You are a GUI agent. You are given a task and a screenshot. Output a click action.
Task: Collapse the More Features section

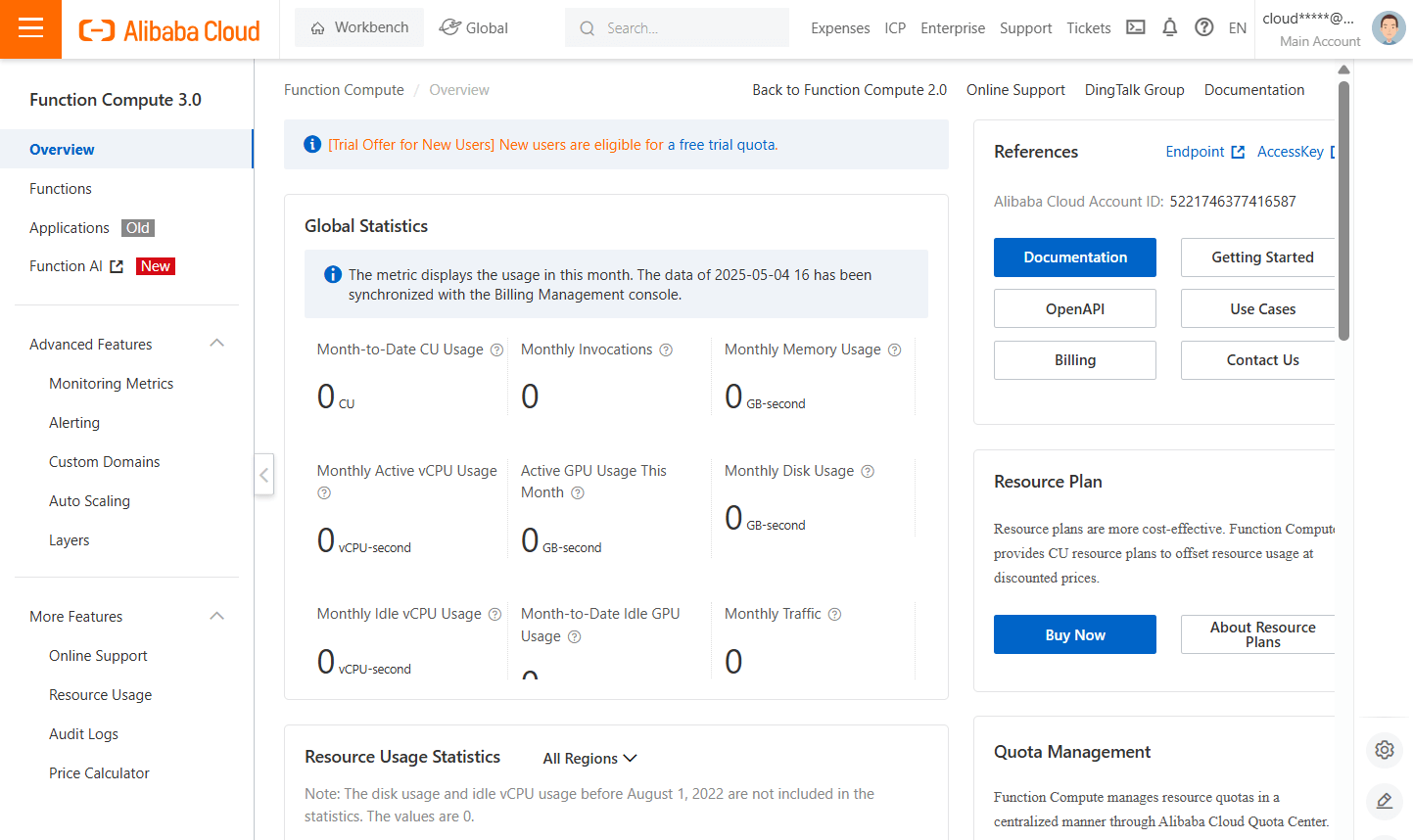pyautogui.click(x=217, y=616)
